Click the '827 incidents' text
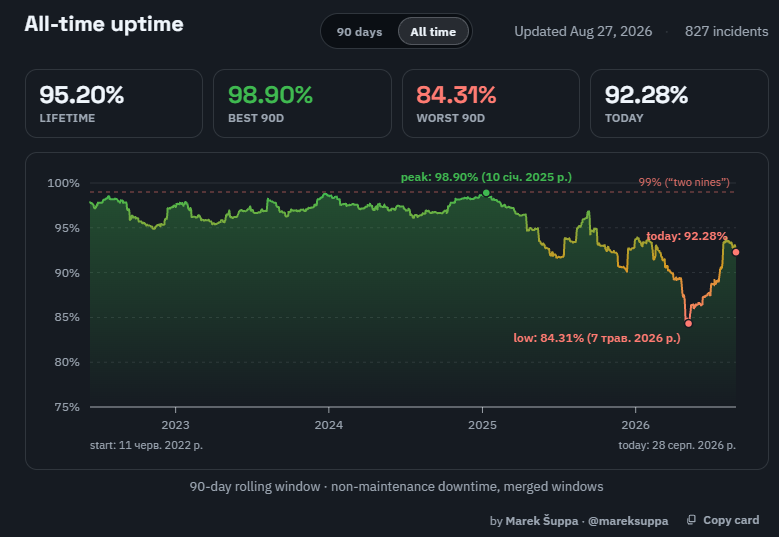Viewport: 779px width, 537px height. pos(726,31)
